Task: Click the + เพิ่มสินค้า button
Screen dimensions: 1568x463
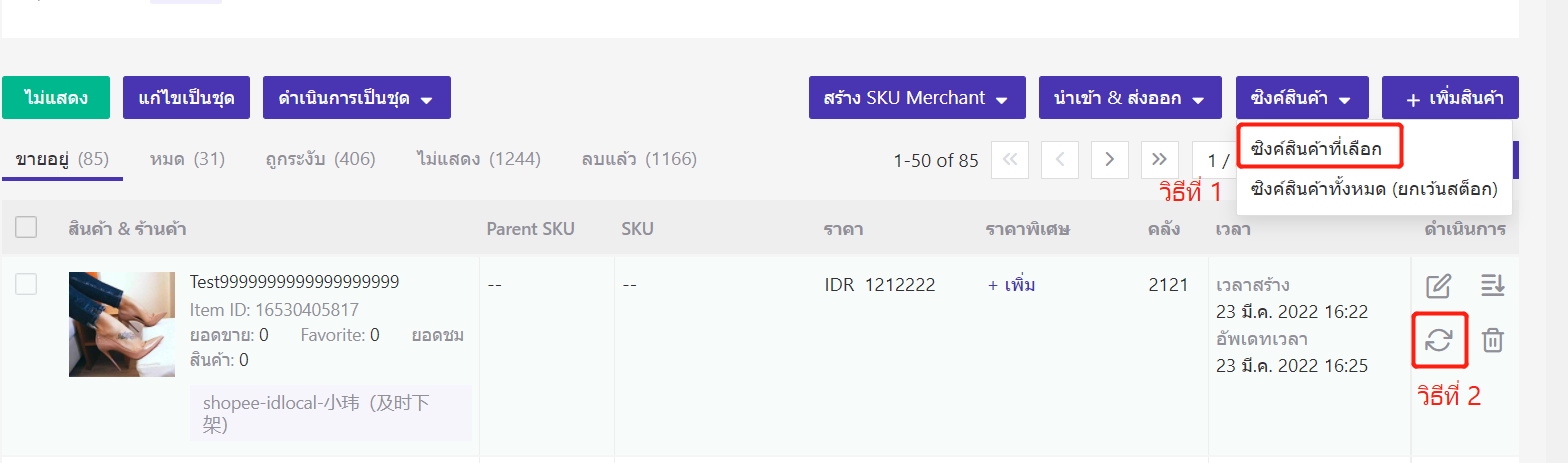Action: pyautogui.click(x=1450, y=98)
